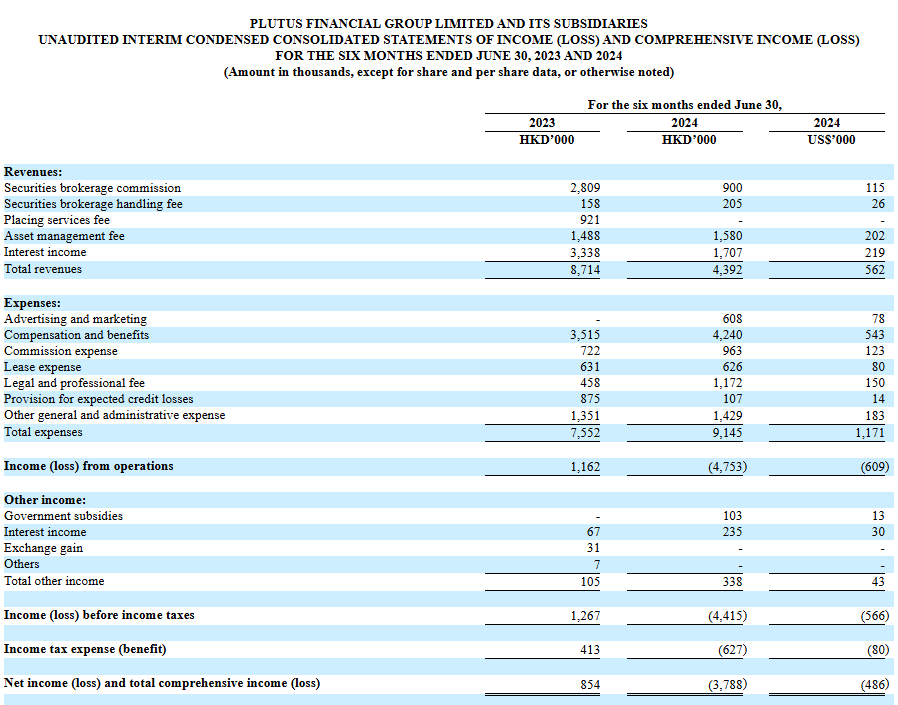898x705 pixels.
Task: Click total revenues value 4,392
Action: pos(727,270)
